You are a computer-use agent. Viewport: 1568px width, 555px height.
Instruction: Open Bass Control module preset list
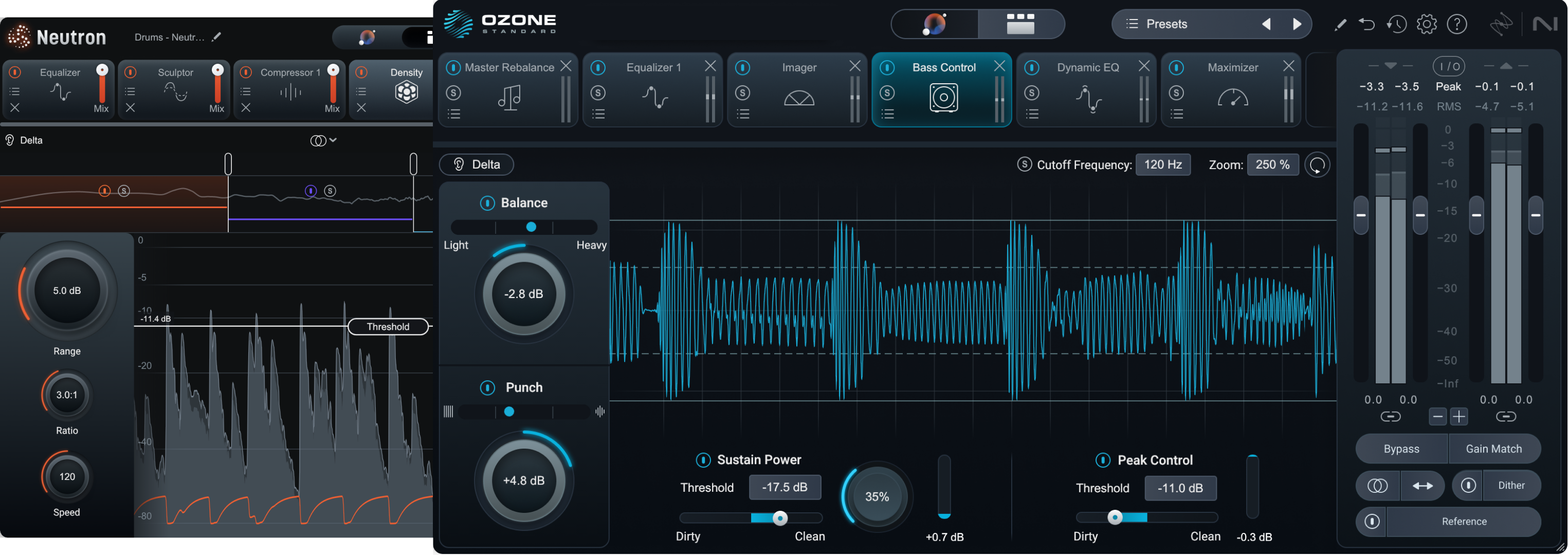[x=887, y=114]
